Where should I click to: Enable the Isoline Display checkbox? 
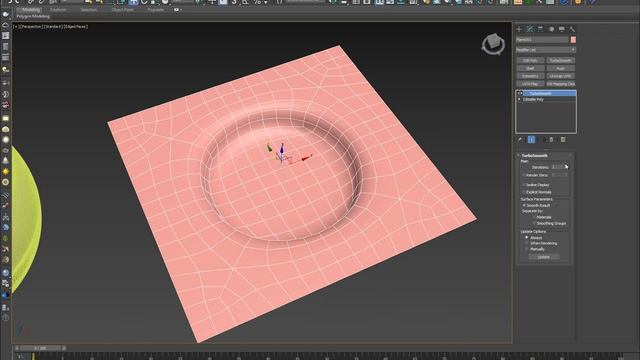pyautogui.click(x=524, y=185)
